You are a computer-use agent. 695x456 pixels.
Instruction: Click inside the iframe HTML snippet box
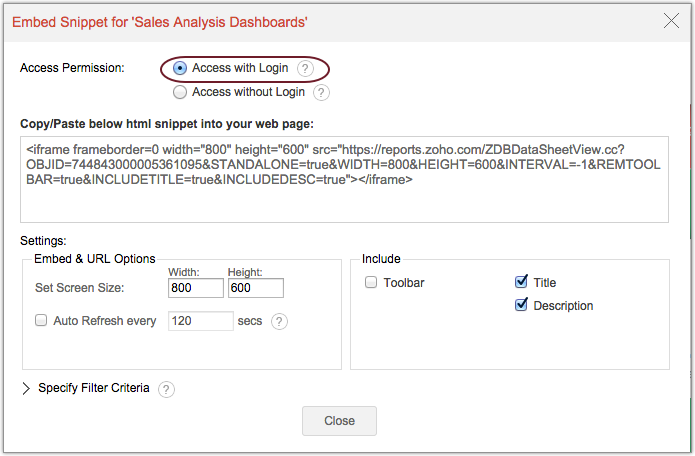coord(344,179)
